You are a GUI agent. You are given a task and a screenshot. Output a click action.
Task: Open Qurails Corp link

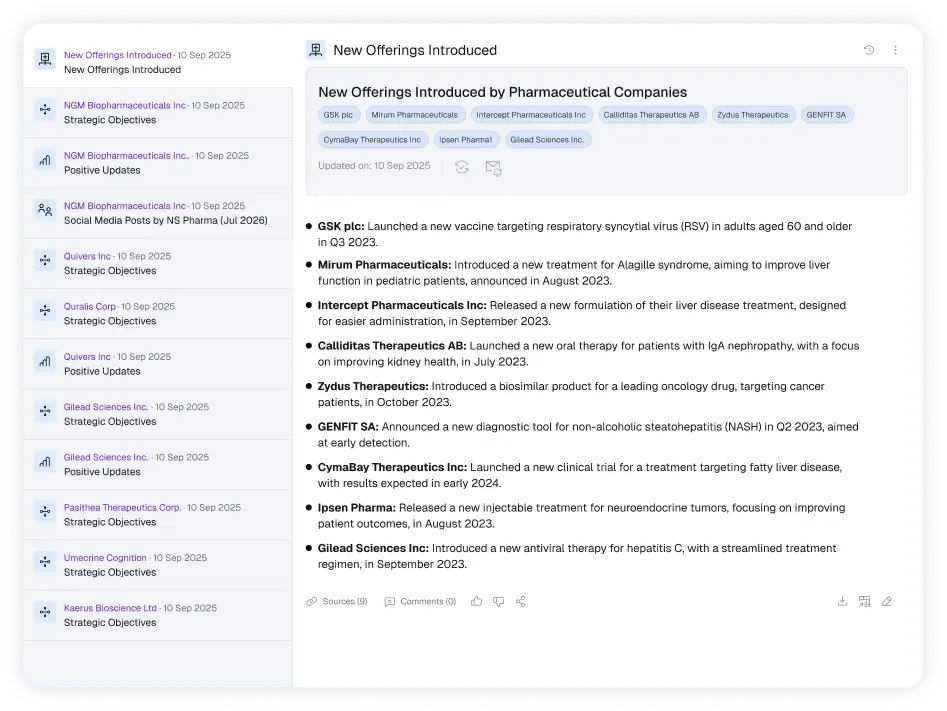click(90, 306)
